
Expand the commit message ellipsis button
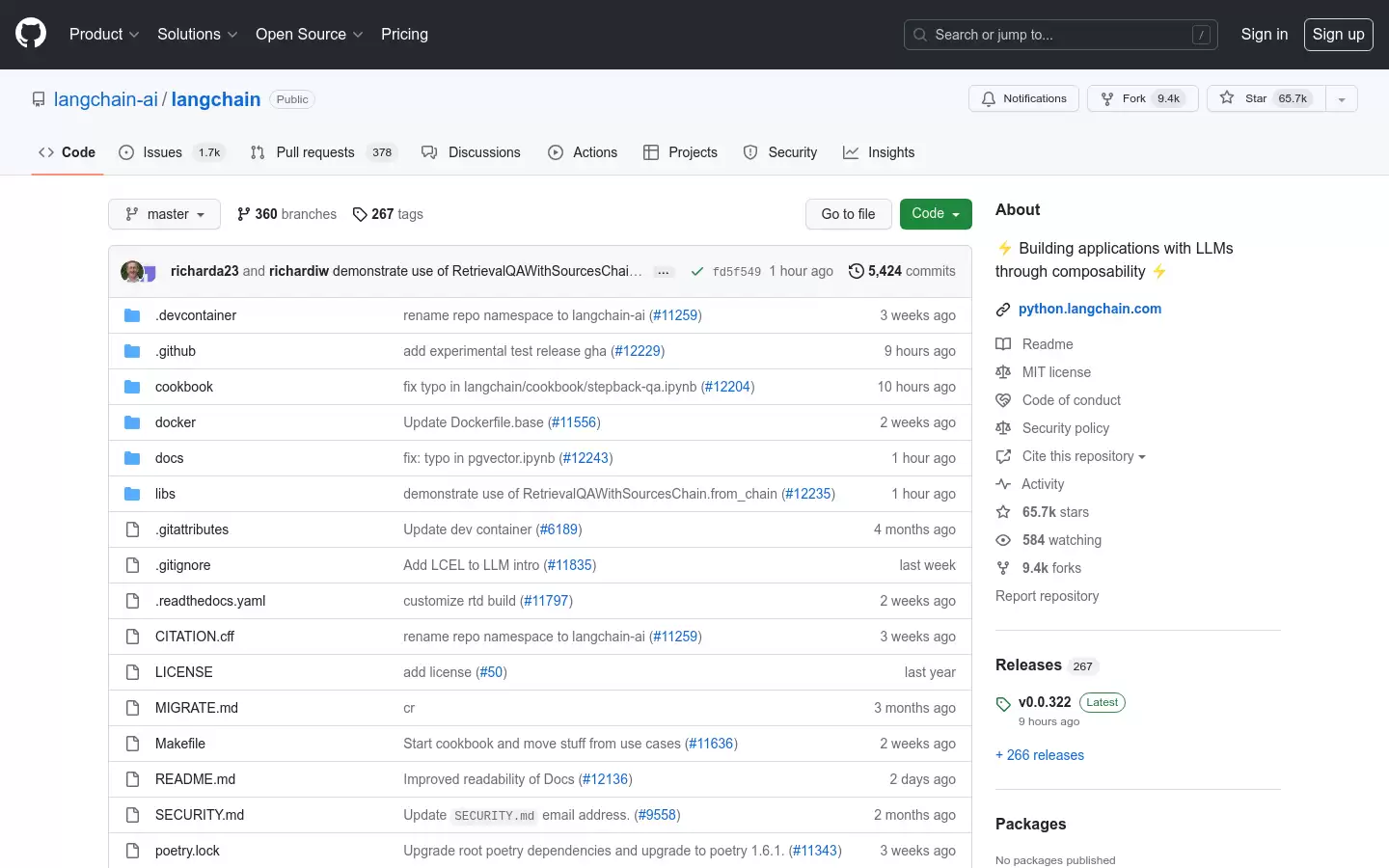coord(664,272)
